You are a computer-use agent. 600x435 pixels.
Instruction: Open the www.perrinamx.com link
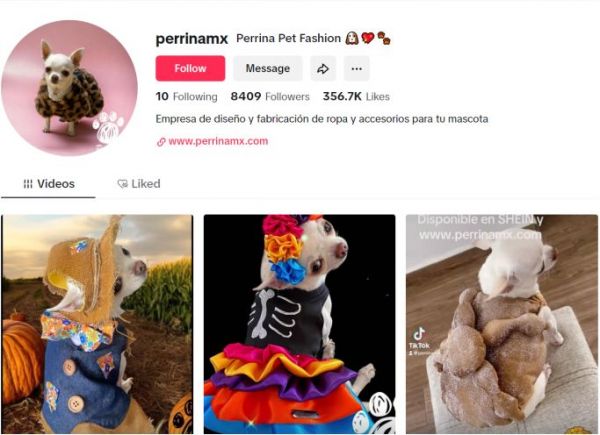[218, 141]
